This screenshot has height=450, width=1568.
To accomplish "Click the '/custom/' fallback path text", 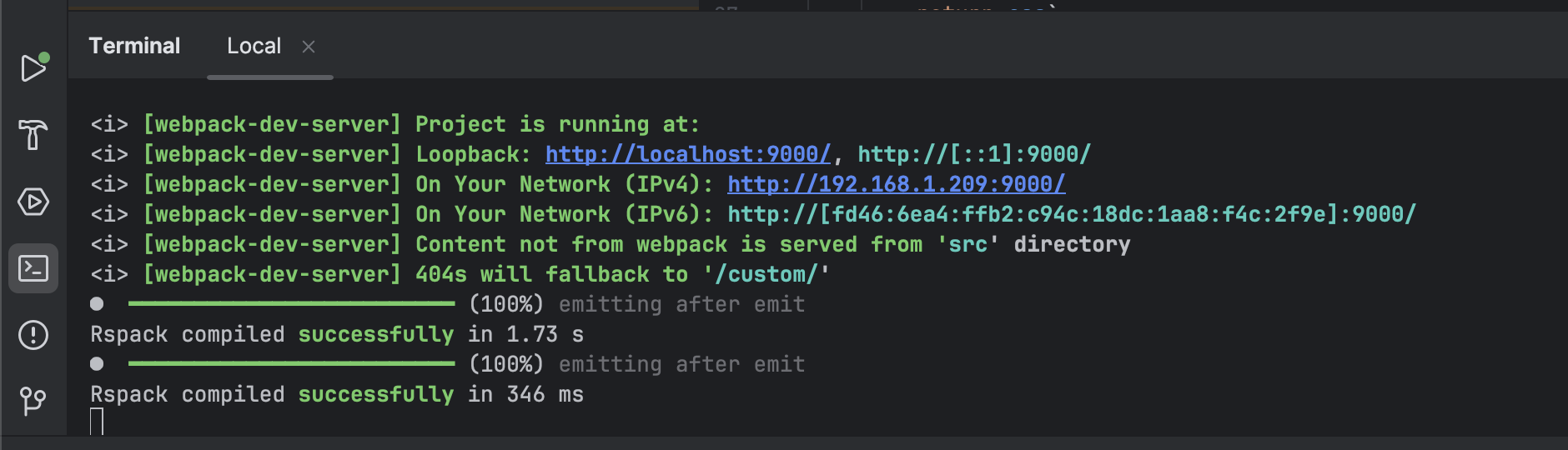I will coord(766,274).
